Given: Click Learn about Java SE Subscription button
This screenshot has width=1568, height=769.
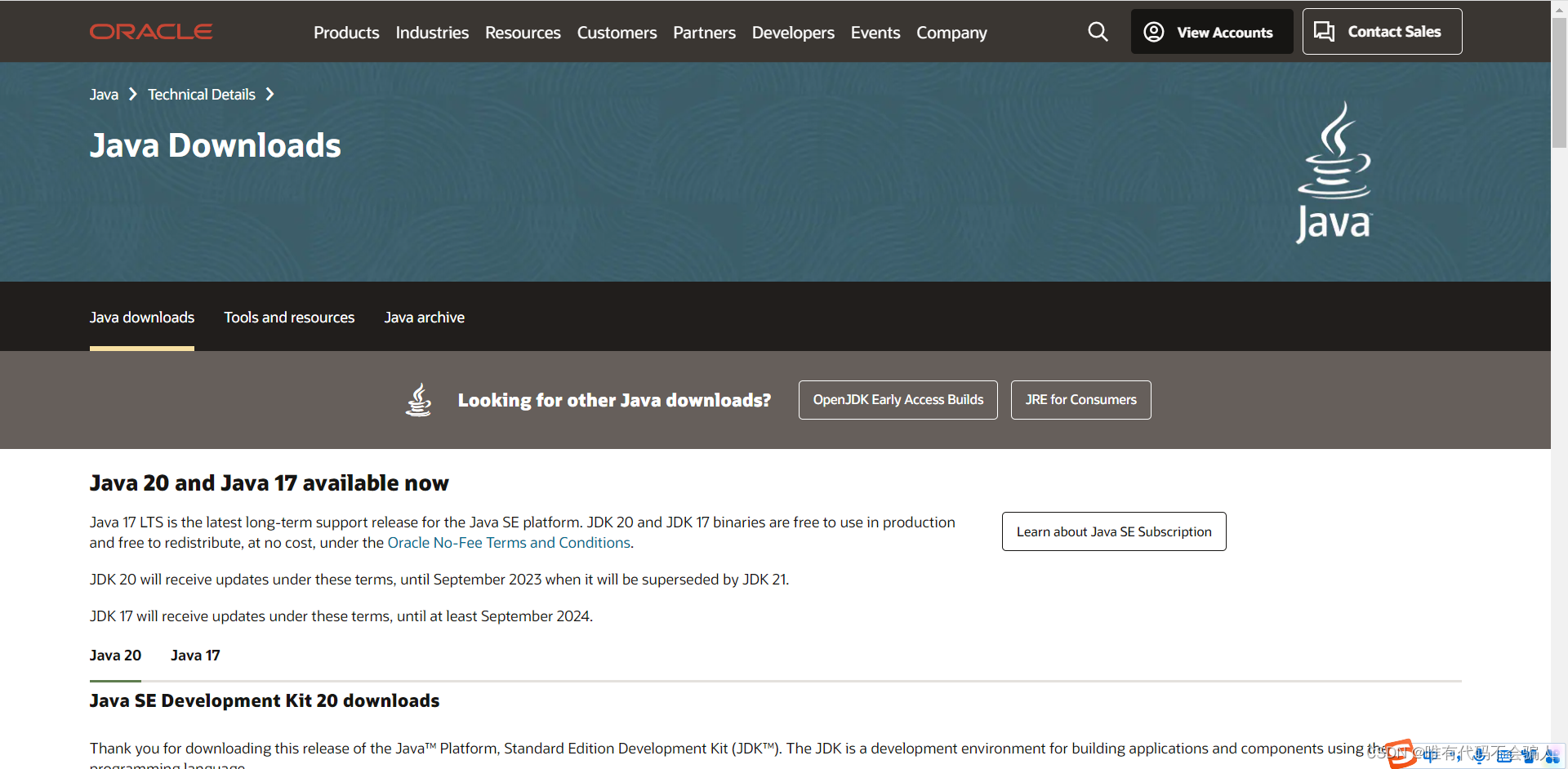Looking at the screenshot, I should click(1114, 531).
